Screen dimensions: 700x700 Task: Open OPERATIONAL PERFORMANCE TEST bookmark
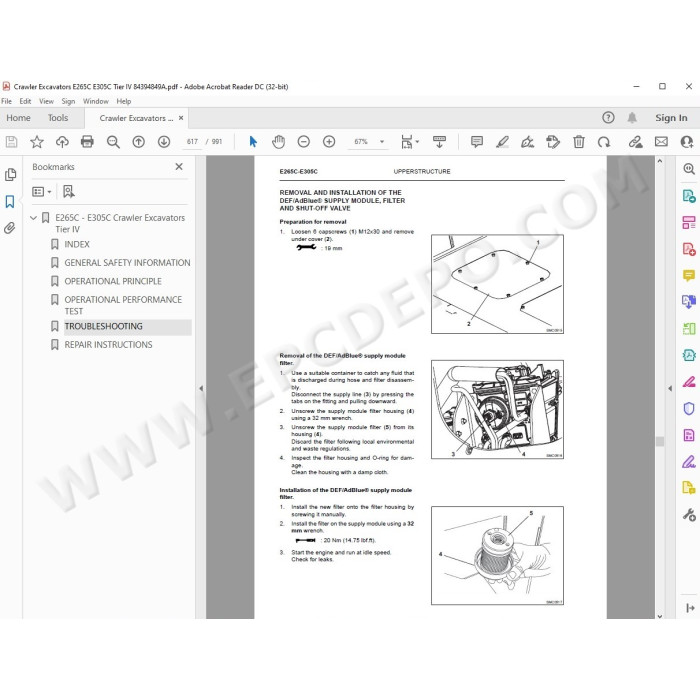pos(123,305)
